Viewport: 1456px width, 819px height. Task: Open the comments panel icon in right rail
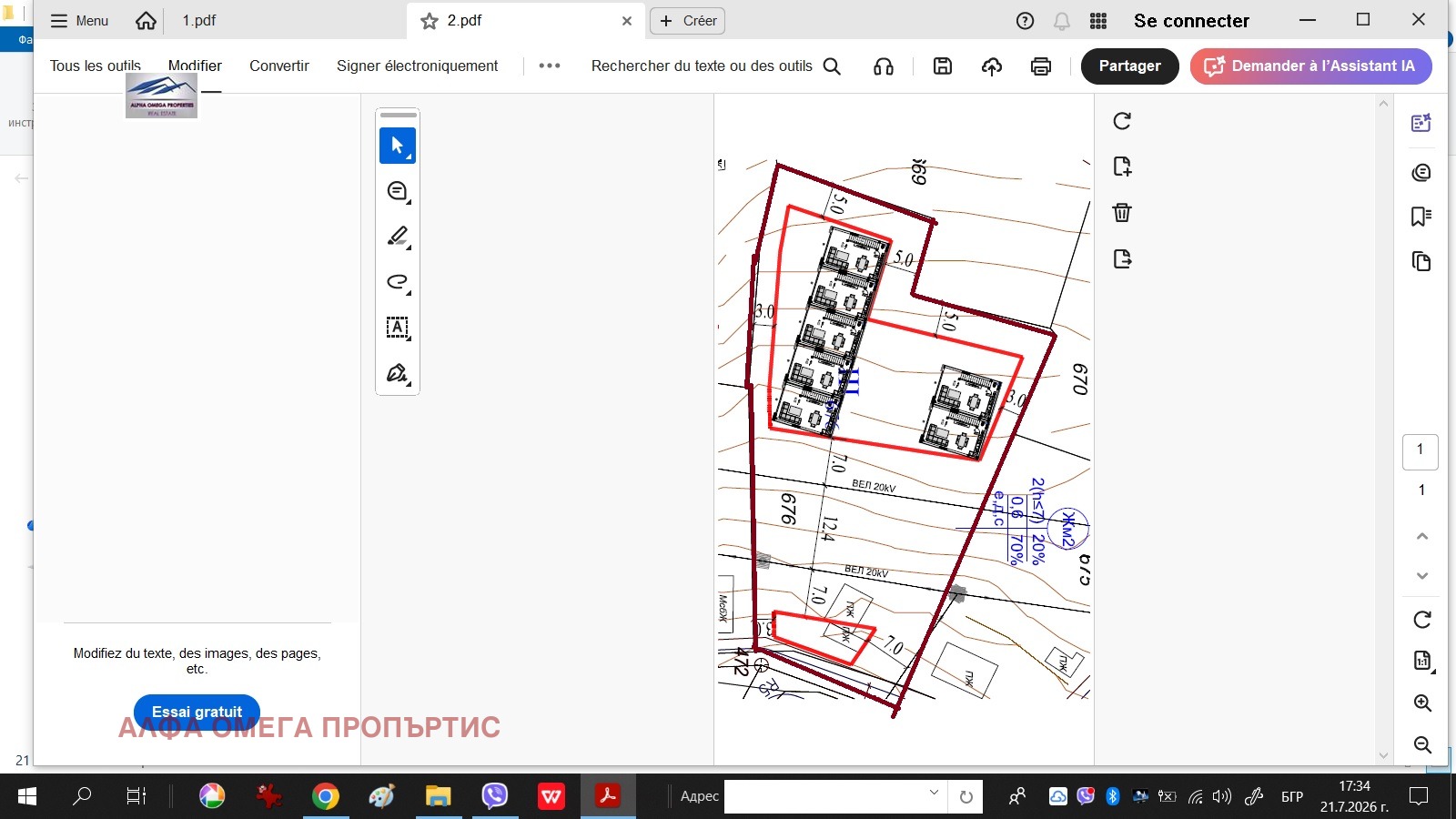1421,172
